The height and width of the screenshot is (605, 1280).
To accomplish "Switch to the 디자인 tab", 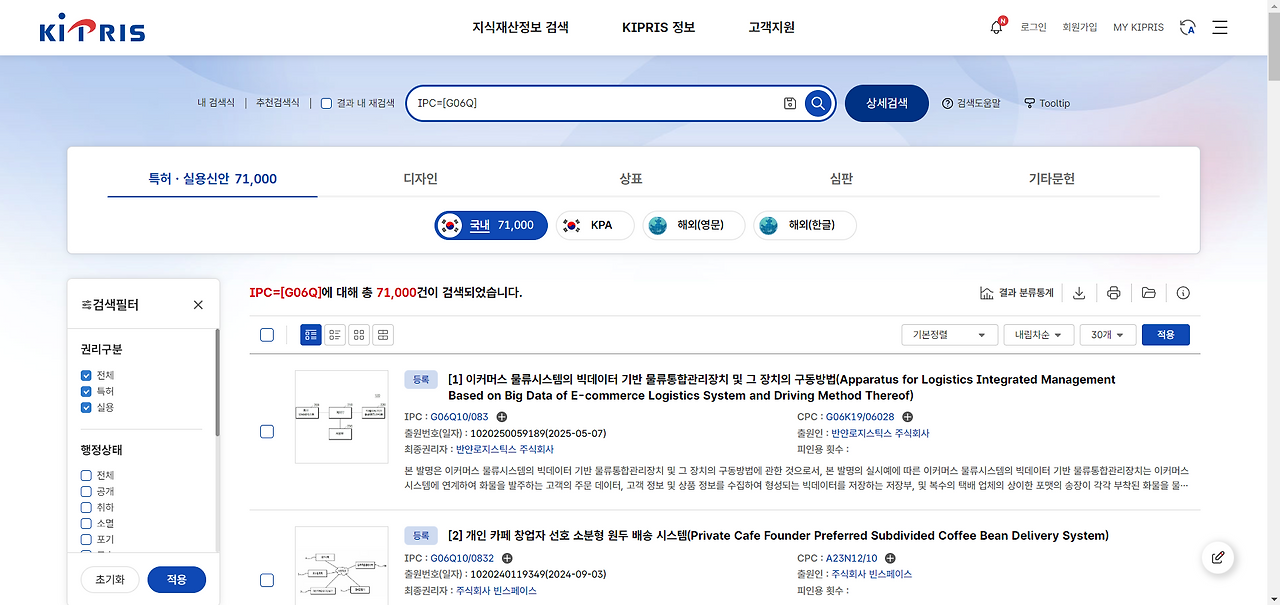I will tap(418, 177).
